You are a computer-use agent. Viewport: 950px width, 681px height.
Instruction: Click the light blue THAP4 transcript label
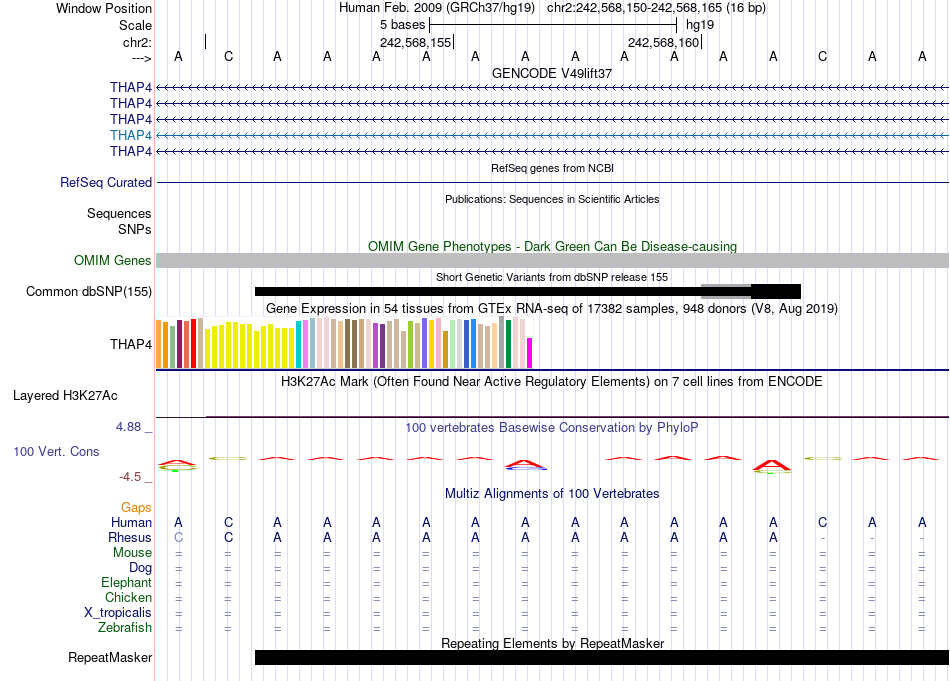(130, 135)
